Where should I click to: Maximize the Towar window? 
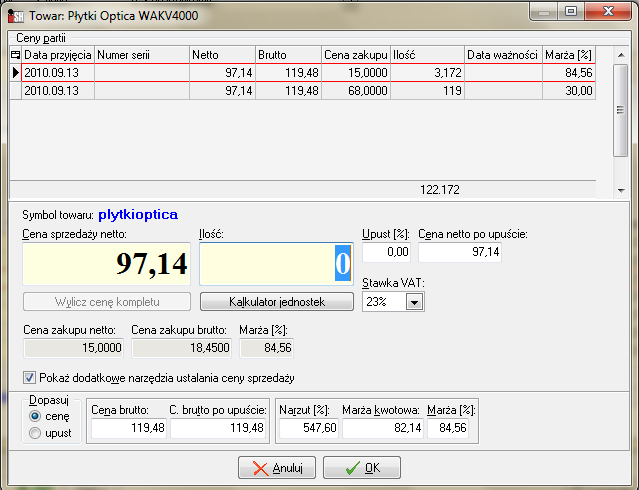571,11
